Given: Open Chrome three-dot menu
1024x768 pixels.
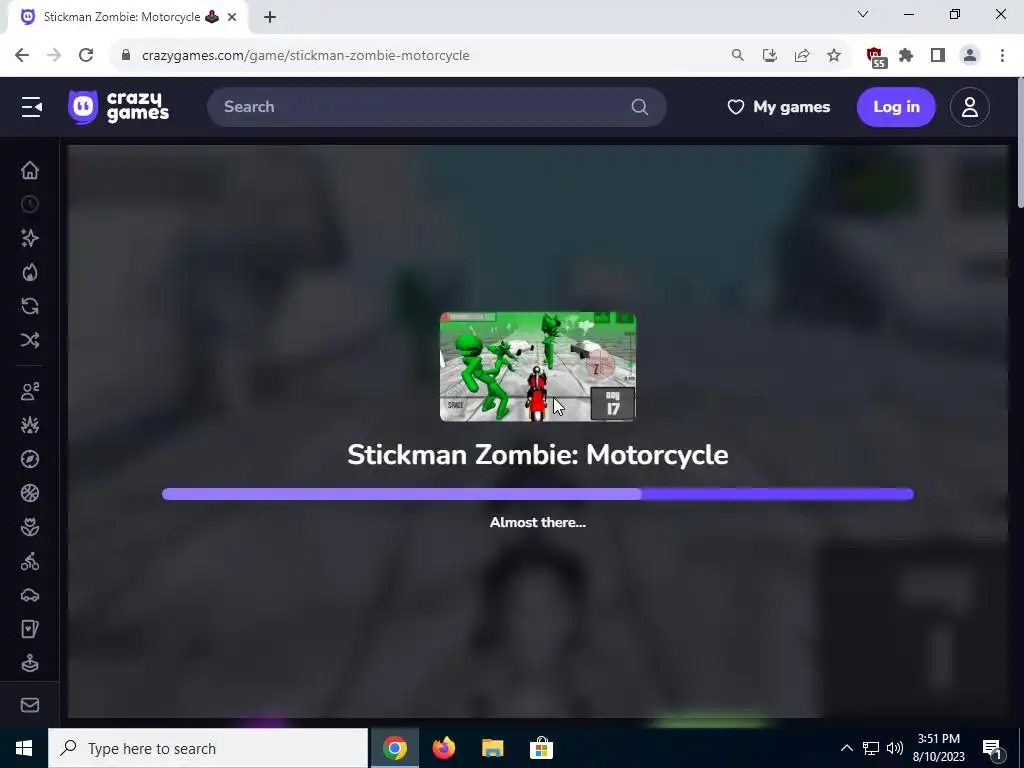Looking at the screenshot, I should [x=1002, y=56].
